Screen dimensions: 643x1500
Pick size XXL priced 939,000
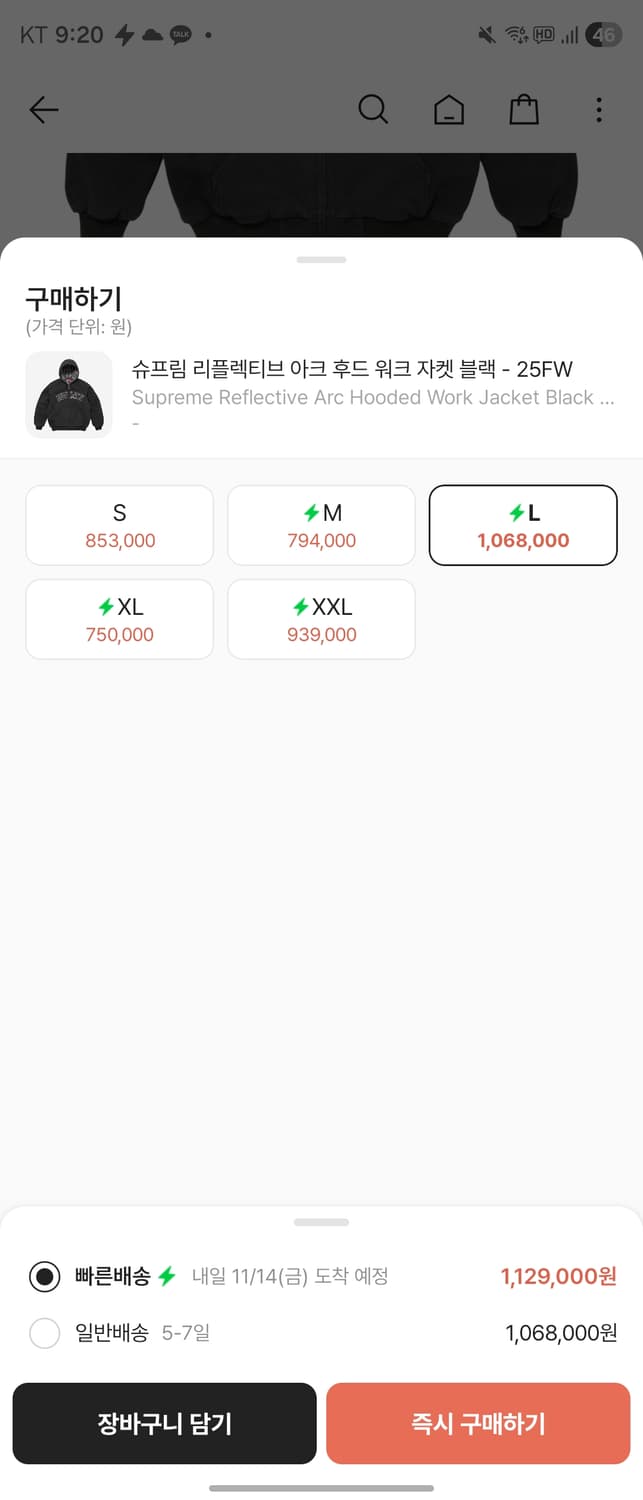tap(321, 620)
